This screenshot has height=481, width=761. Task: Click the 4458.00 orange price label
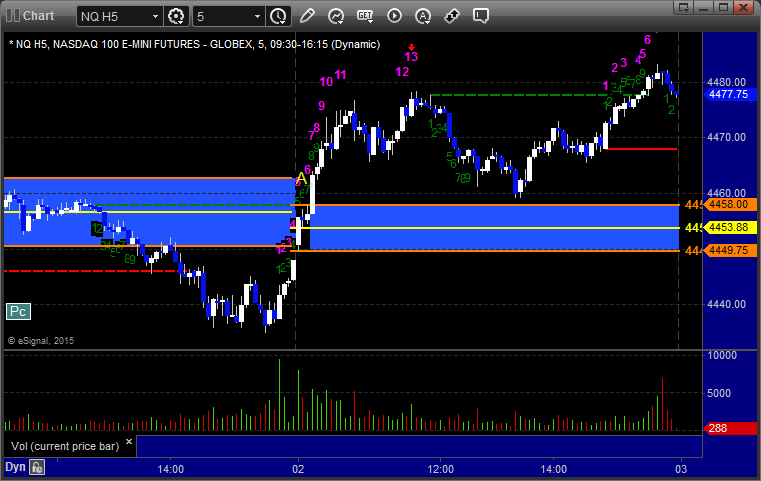(730, 204)
